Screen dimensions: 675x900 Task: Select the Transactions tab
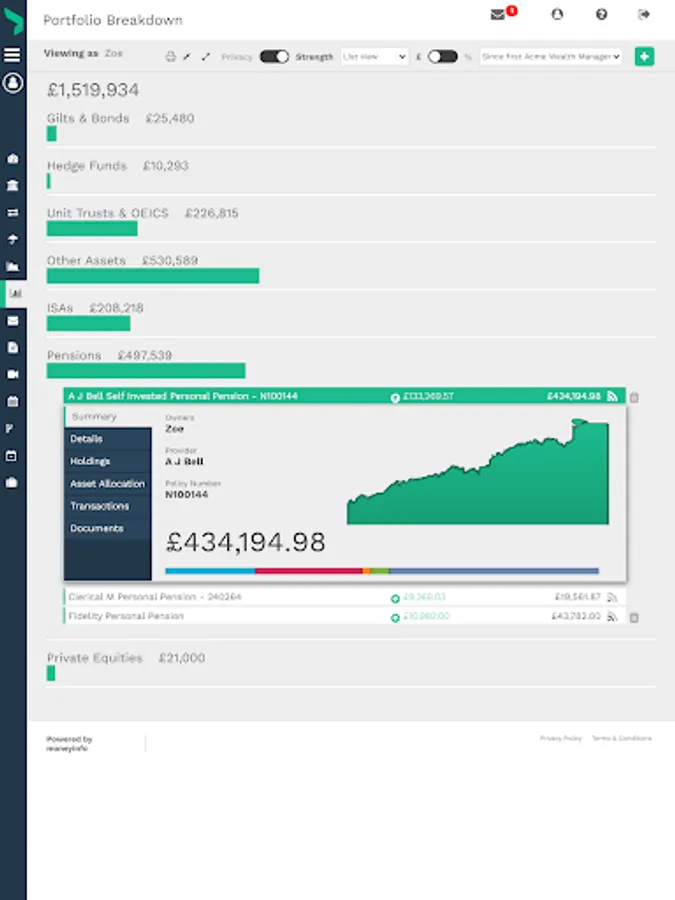(108, 506)
